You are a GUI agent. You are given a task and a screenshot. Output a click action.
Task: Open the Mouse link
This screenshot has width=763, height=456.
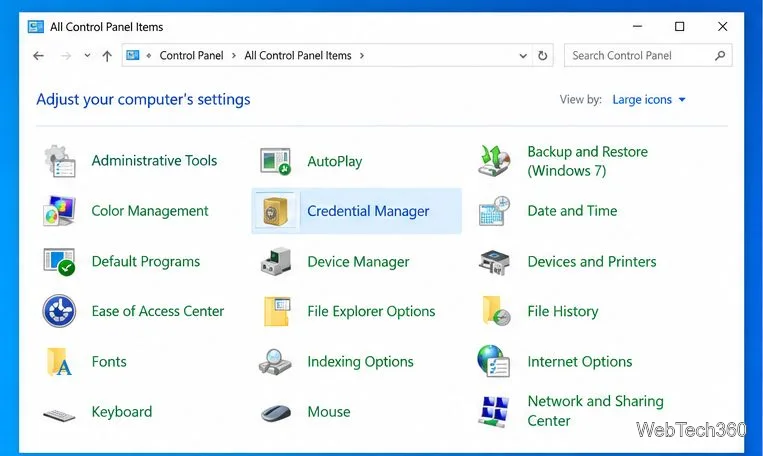coord(328,412)
